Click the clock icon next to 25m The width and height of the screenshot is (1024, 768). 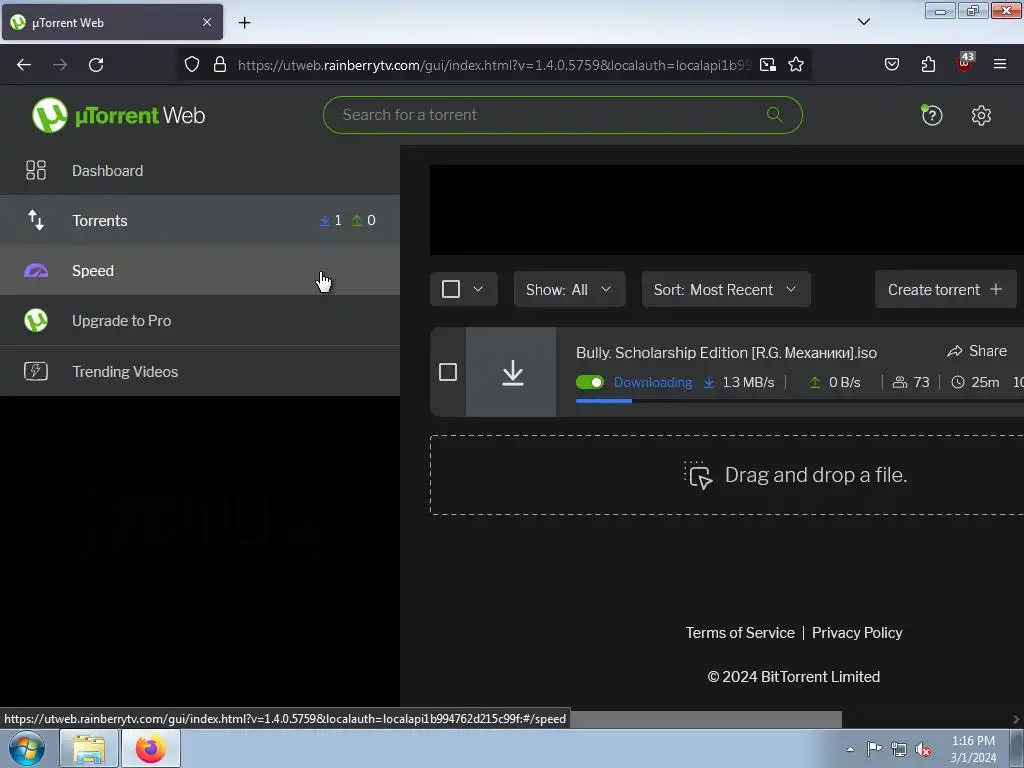click(x=957, y=382)
